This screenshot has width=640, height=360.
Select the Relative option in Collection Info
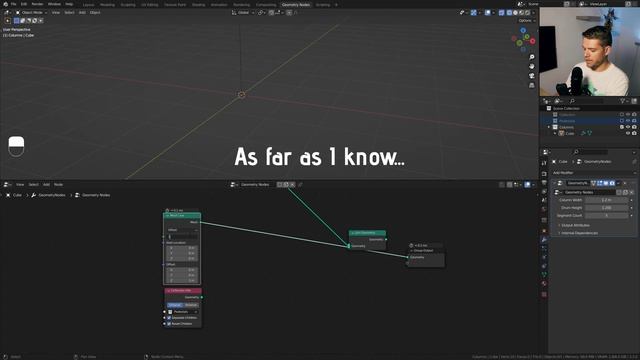coord(191,305)
